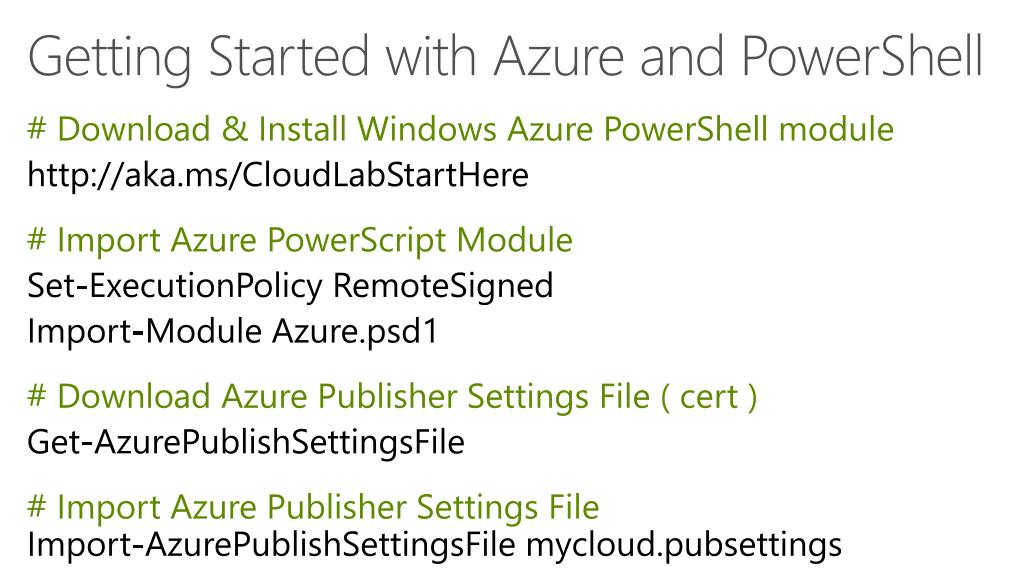Click the Set-ExecutionPolicy command
1024x576 pixels.
[x=175, y=287]
